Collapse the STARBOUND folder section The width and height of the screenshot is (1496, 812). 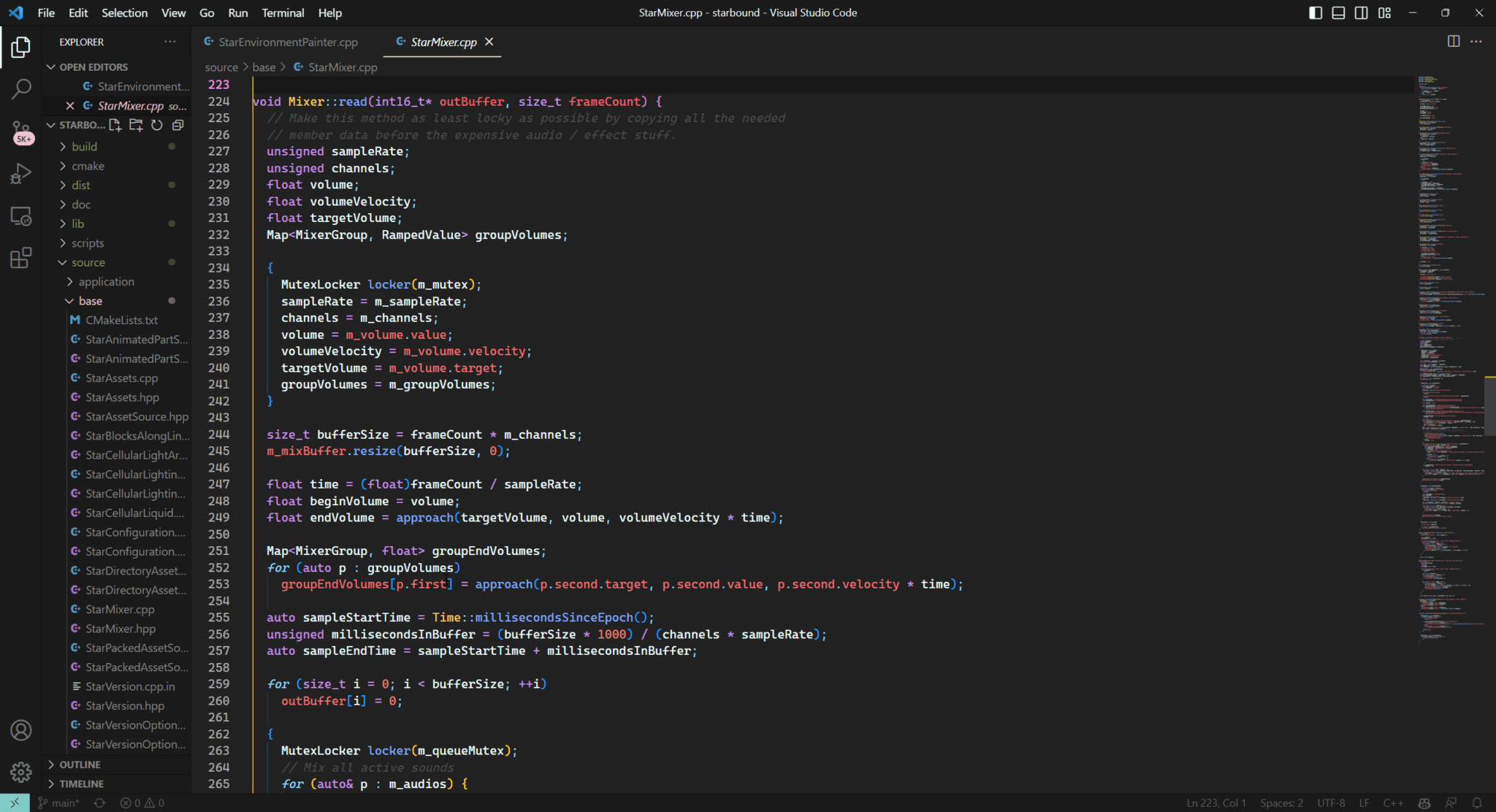[x=76, y=126]
